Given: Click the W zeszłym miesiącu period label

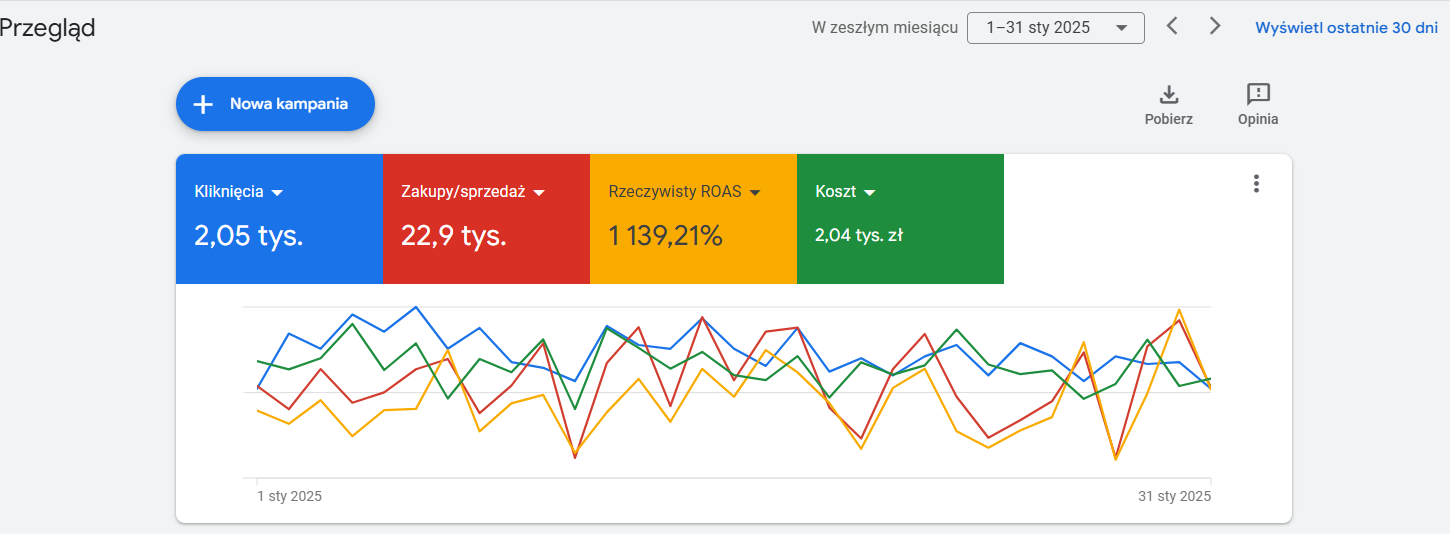Looking at the screenshot, I should point(885,28).
